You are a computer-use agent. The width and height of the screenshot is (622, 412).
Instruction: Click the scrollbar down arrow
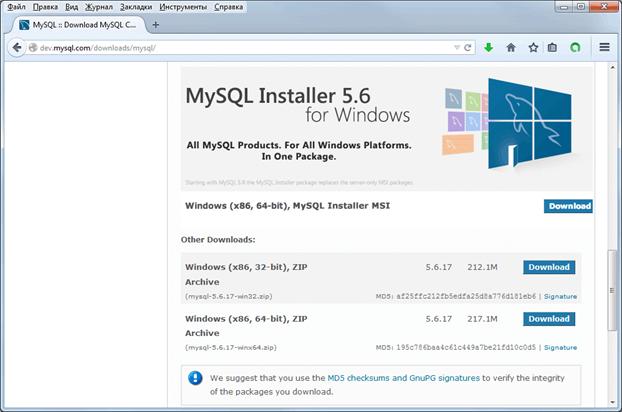(612, 402)
